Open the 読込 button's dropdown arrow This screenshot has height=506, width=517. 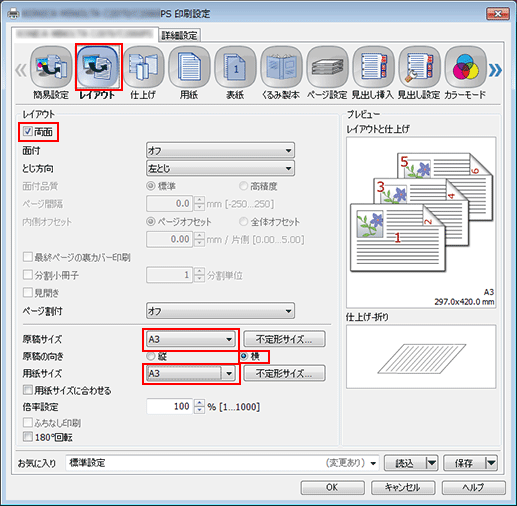click(432, 463)
